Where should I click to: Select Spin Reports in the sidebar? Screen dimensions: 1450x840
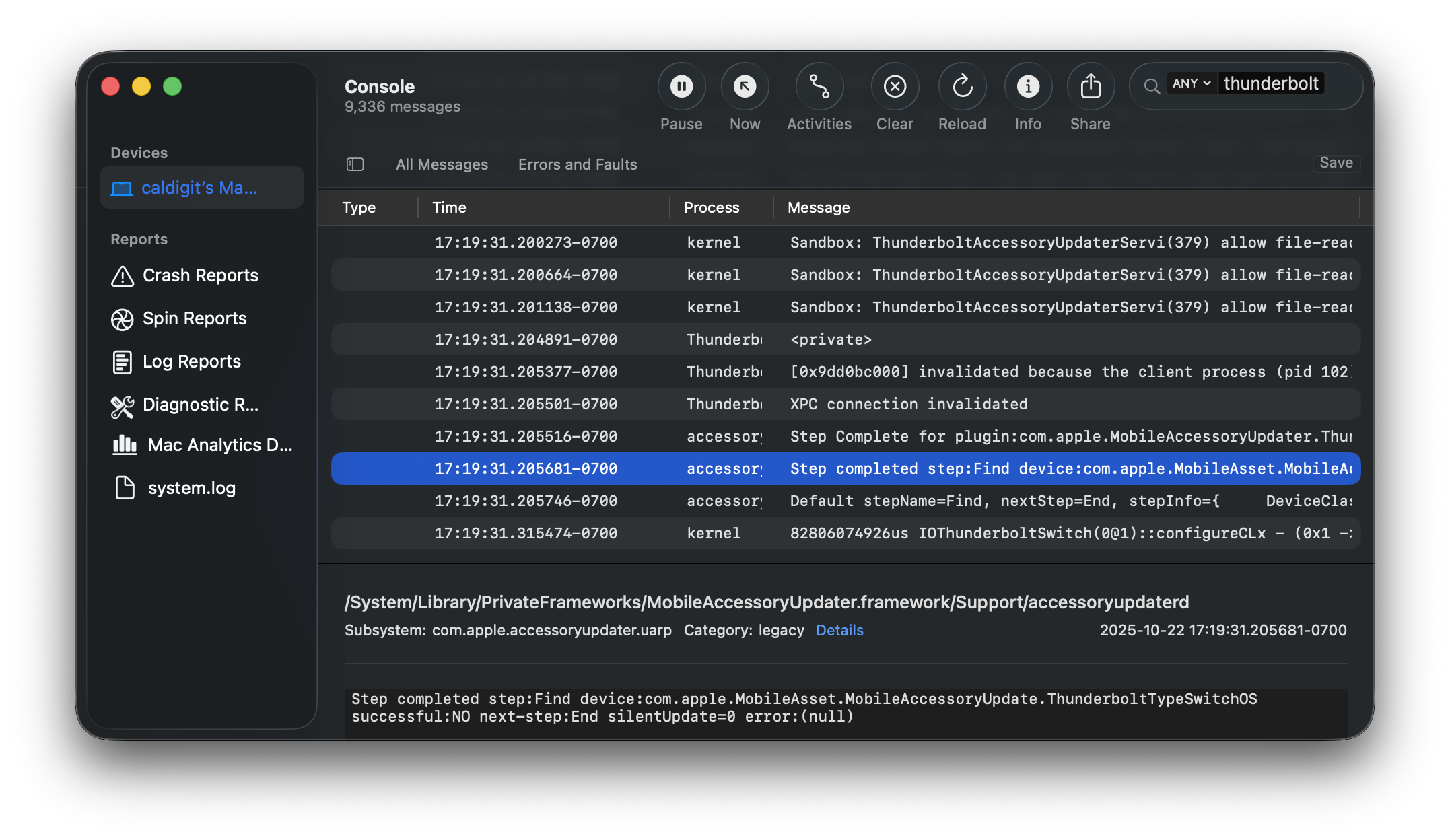[x=194, y=318]
